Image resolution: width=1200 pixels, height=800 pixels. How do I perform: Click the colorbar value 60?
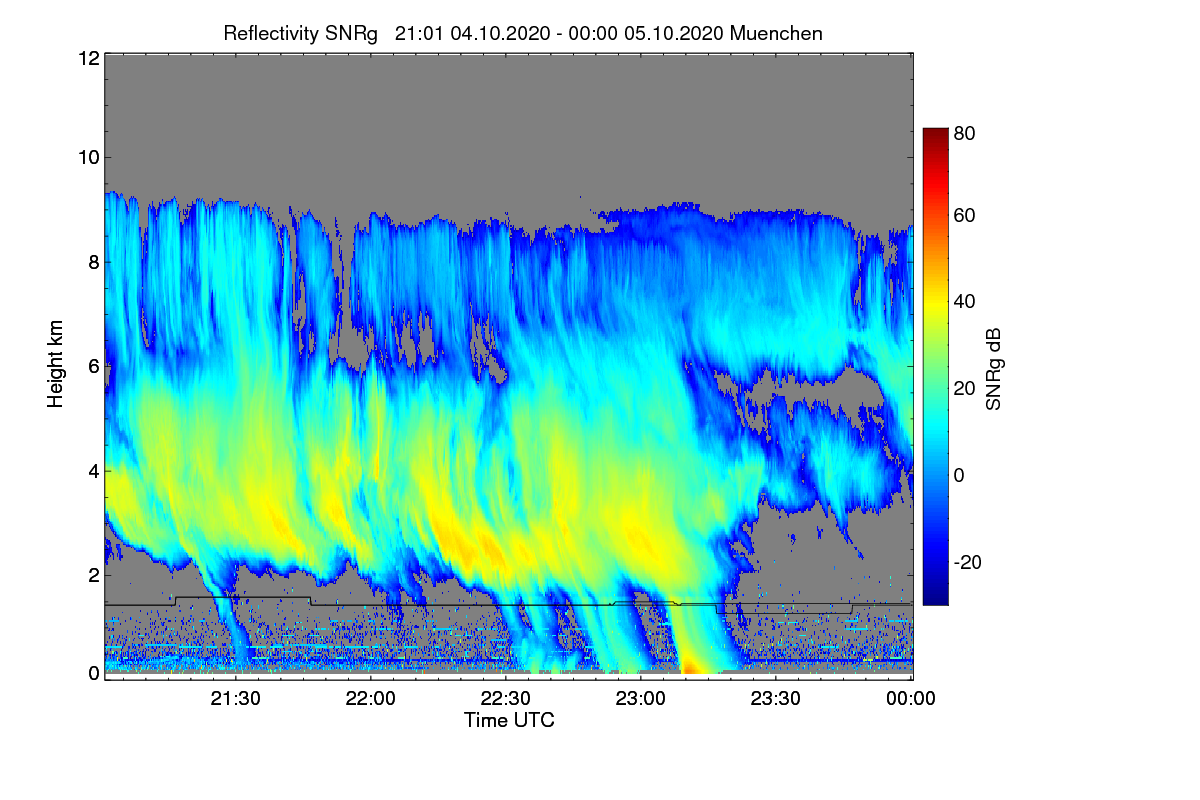point(964,216)
